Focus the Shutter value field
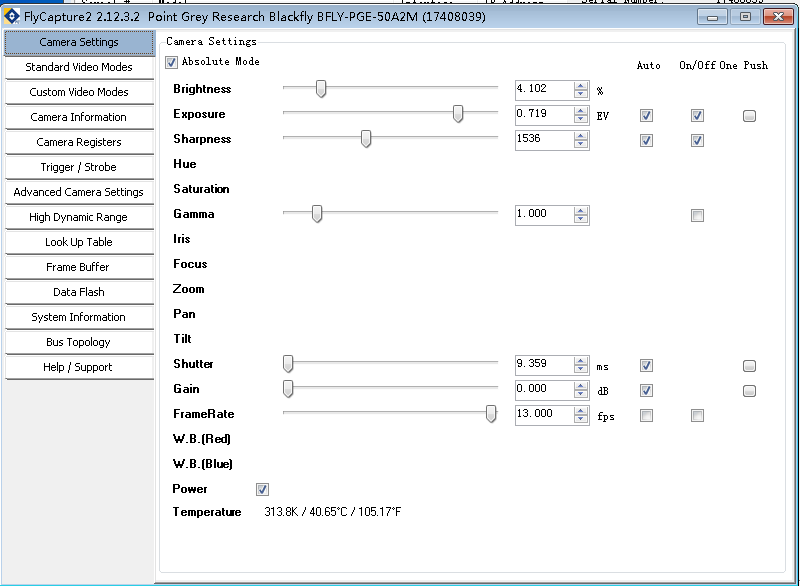Viewport: 800px width, 586px height. [x=544, y=365]
